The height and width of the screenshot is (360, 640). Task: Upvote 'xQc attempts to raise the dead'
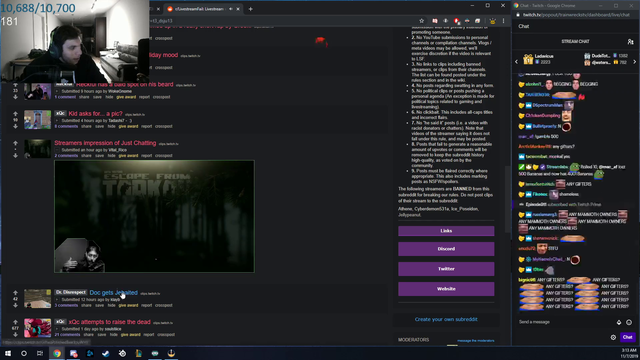coord(15,322)
